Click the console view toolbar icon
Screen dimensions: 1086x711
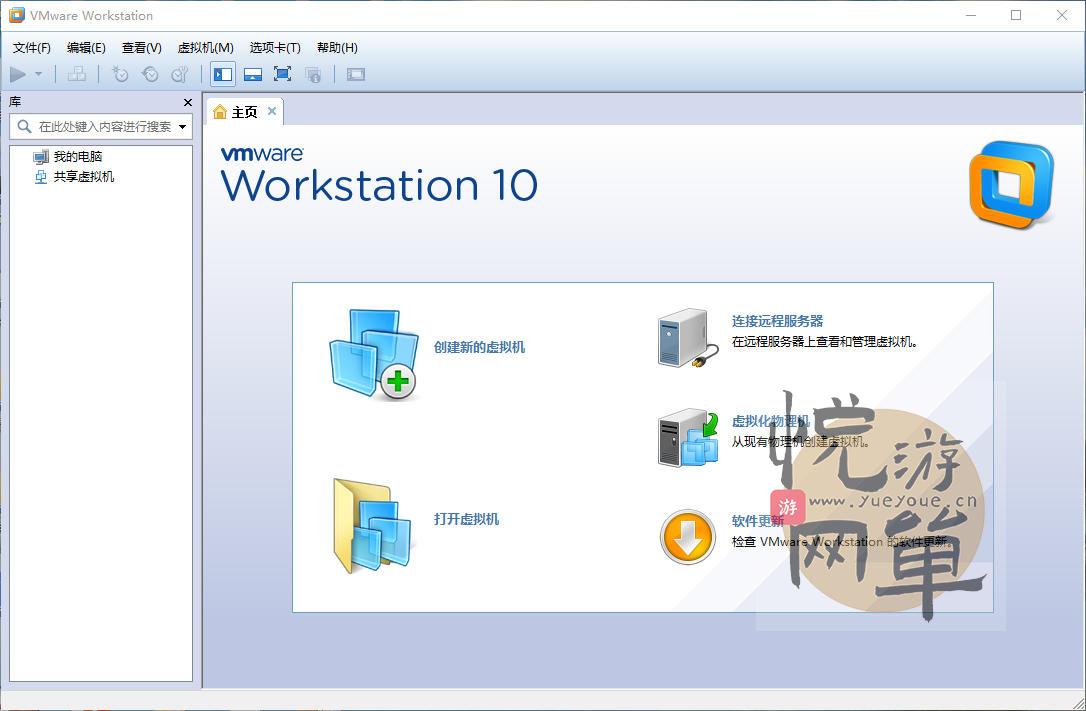click(x=356, y=74)
